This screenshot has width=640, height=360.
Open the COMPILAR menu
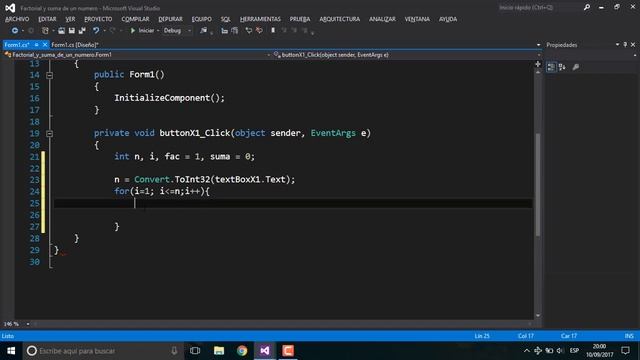pos(135,19)
